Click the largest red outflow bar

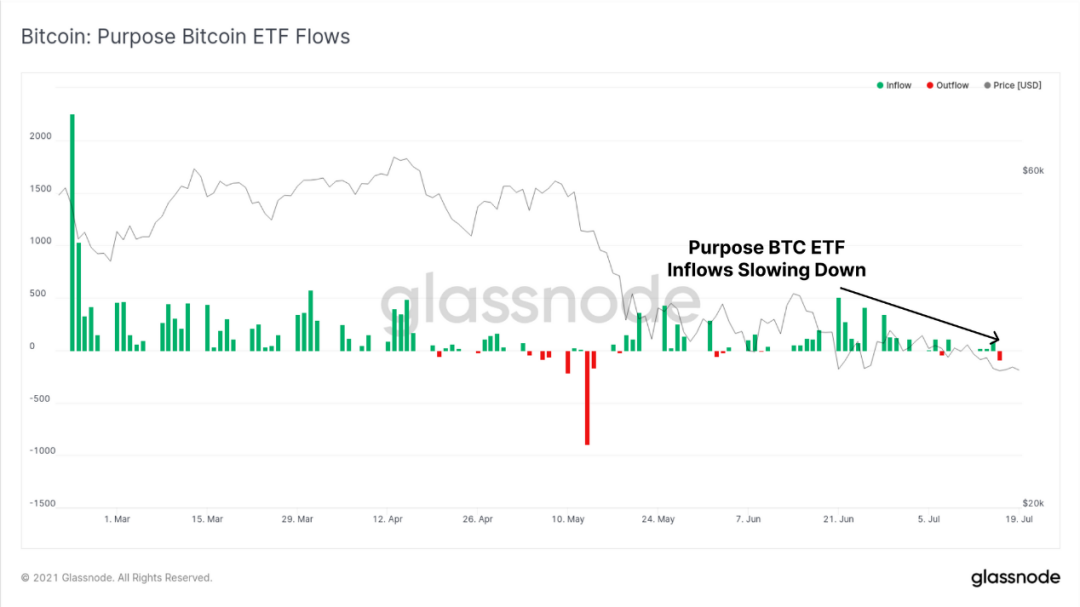tap(587, 398)
